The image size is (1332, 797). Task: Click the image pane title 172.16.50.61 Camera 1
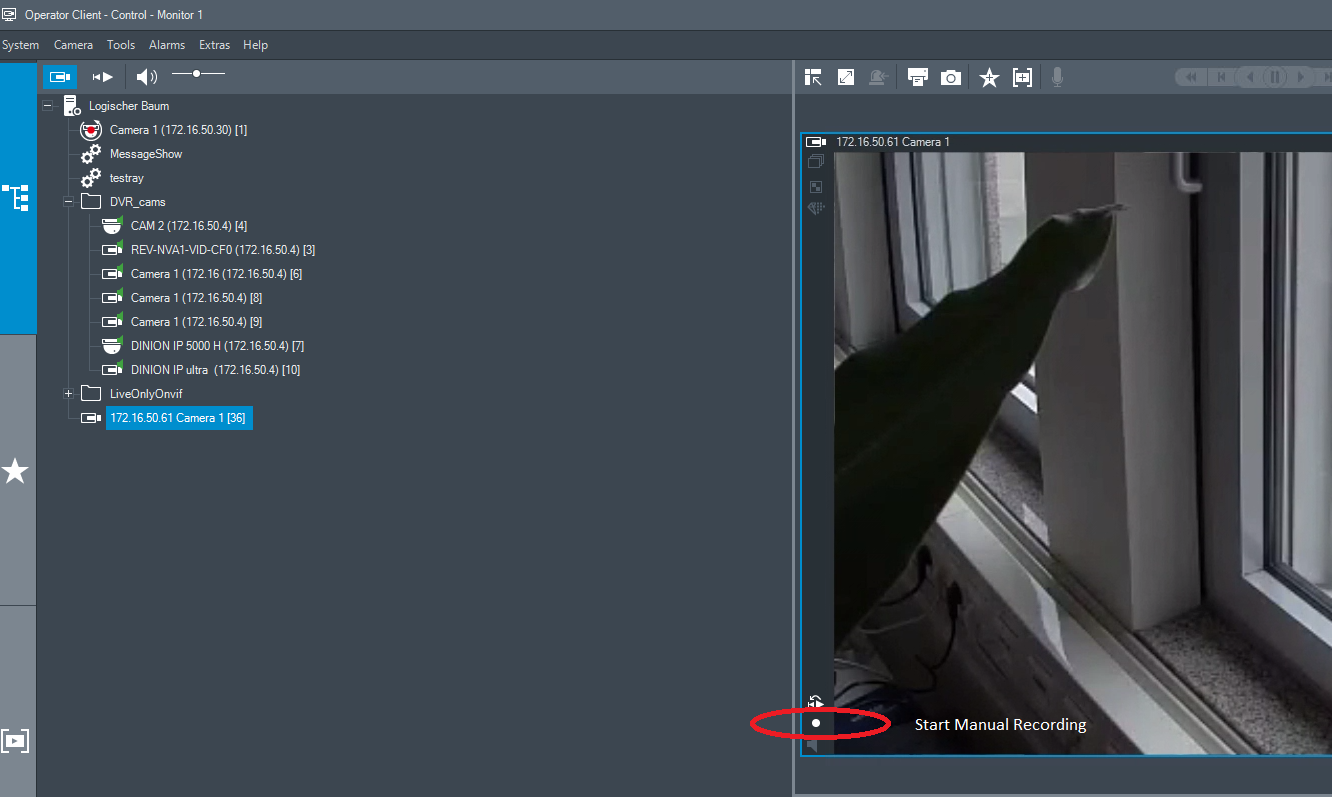(893, 142)
